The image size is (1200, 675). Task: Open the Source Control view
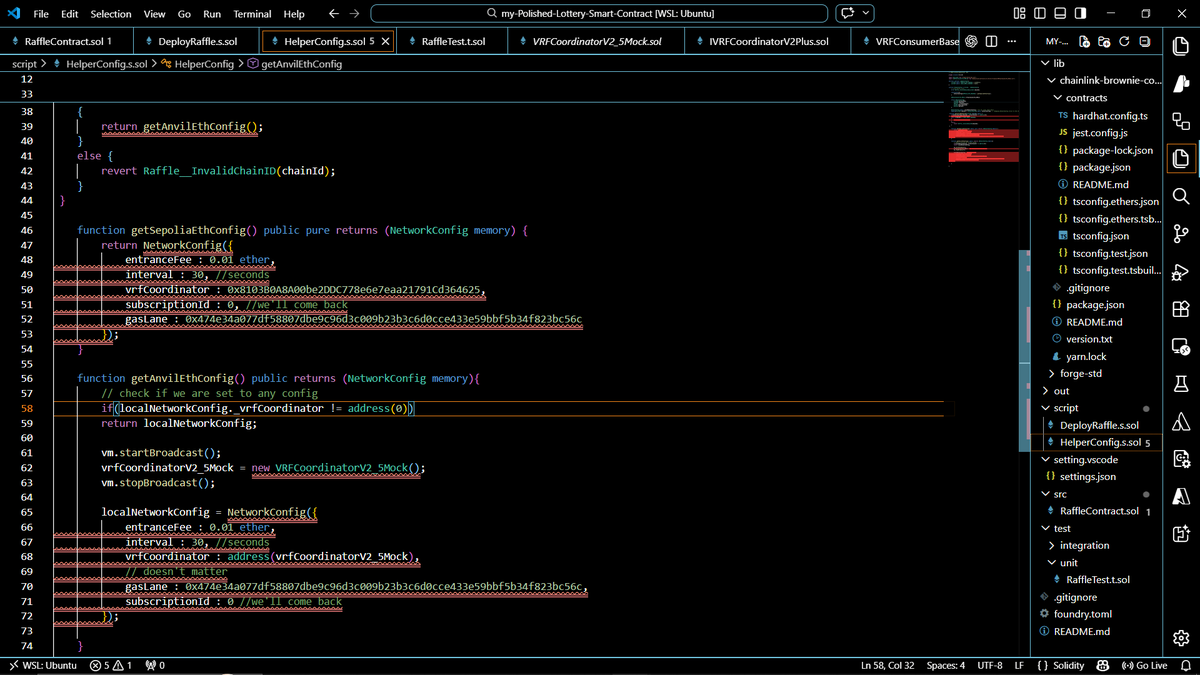(x=1180, y=234)
